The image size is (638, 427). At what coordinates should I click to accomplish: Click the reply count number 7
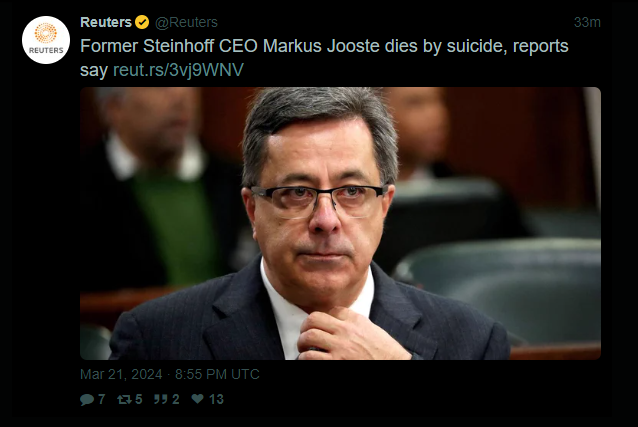pos(102,399)
